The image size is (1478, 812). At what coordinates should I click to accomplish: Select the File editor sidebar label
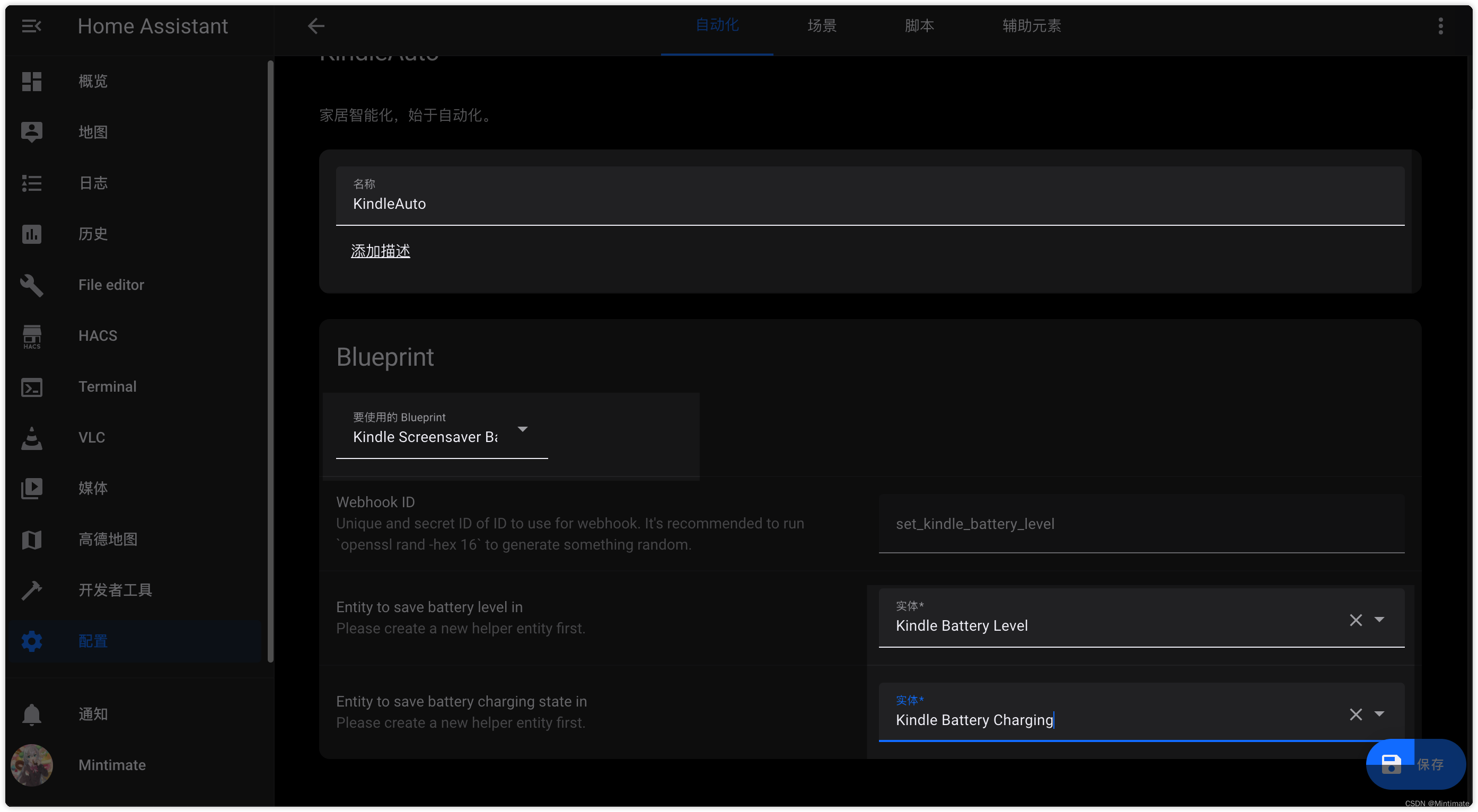tap(111, 285)
